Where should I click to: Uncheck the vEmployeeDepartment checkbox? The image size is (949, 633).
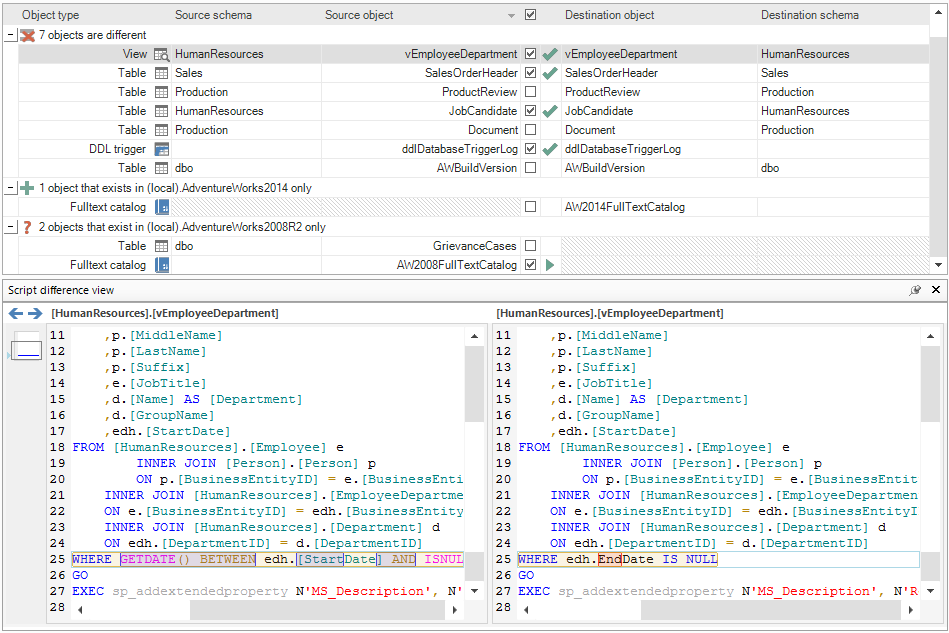click(x=530, y=54)
